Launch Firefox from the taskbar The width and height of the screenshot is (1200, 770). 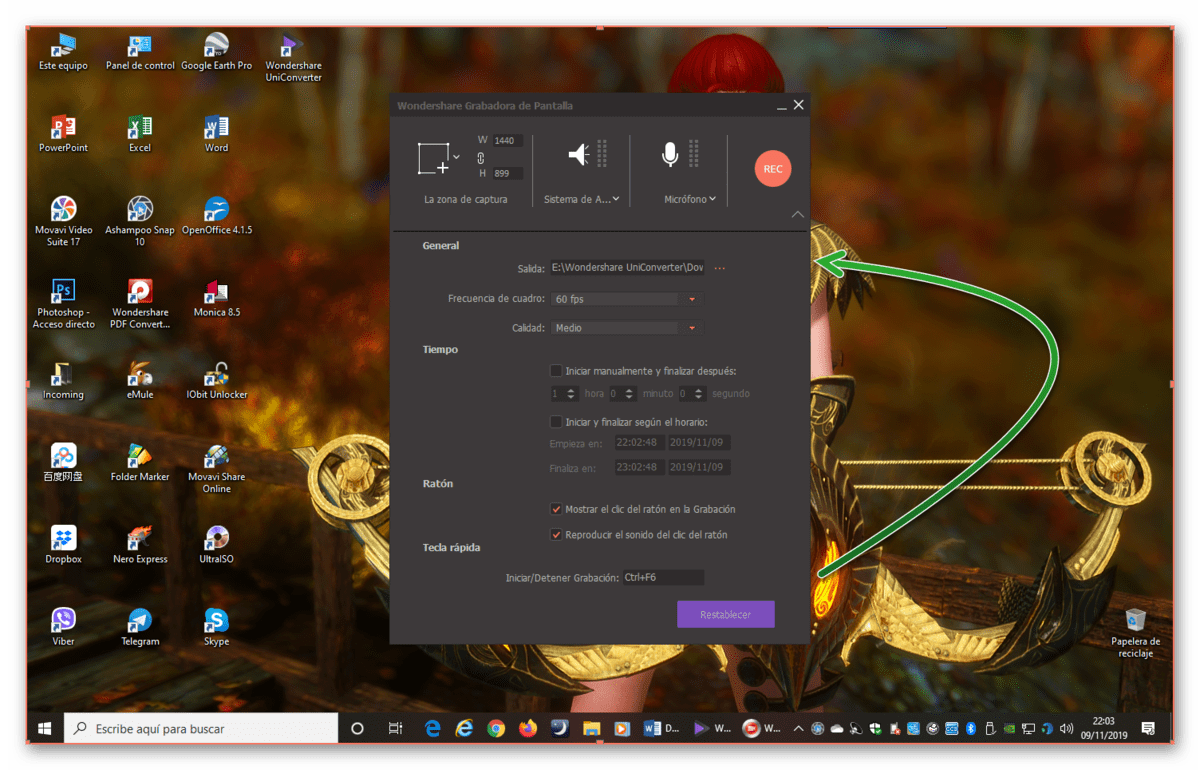[x=528, y=729]
